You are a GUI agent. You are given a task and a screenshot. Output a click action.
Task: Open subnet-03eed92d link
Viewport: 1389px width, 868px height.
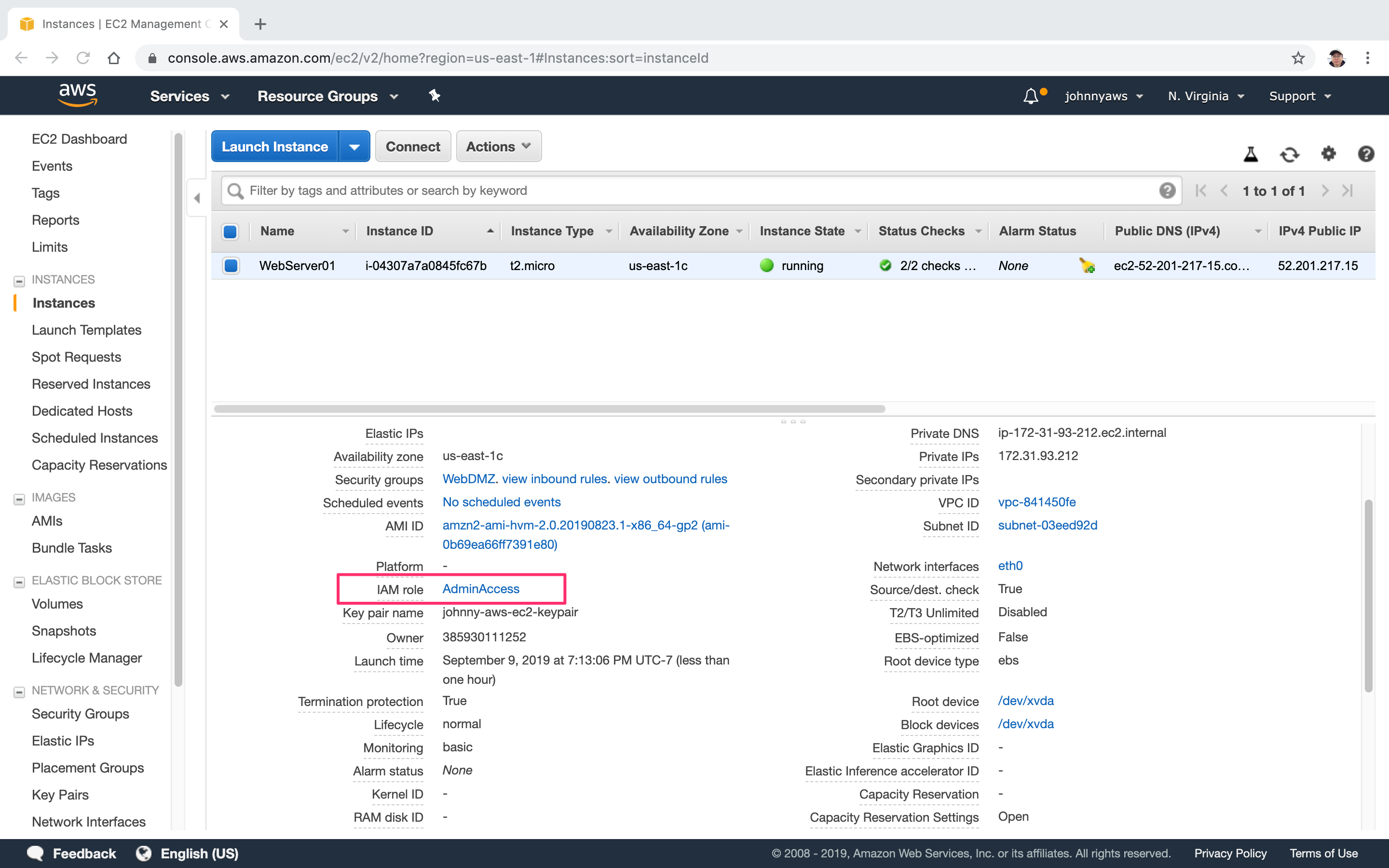1048,525
